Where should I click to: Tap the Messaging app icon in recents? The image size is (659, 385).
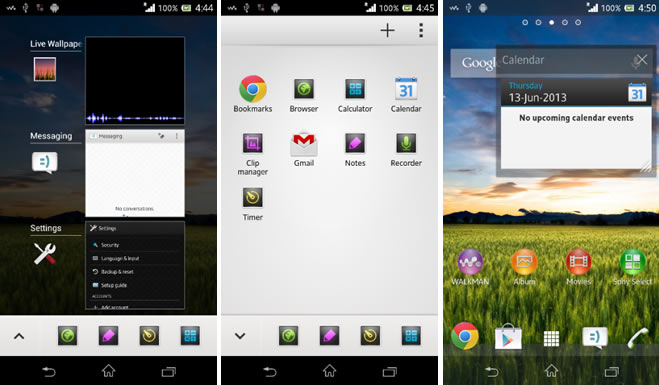click(x=45, y=162)
